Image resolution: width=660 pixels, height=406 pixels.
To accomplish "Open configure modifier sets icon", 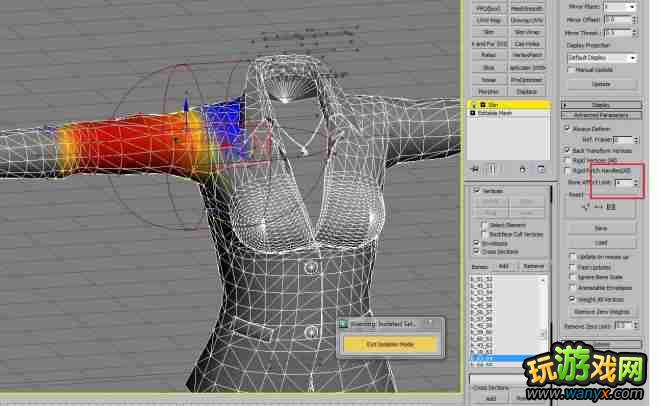I will point(541,168).
